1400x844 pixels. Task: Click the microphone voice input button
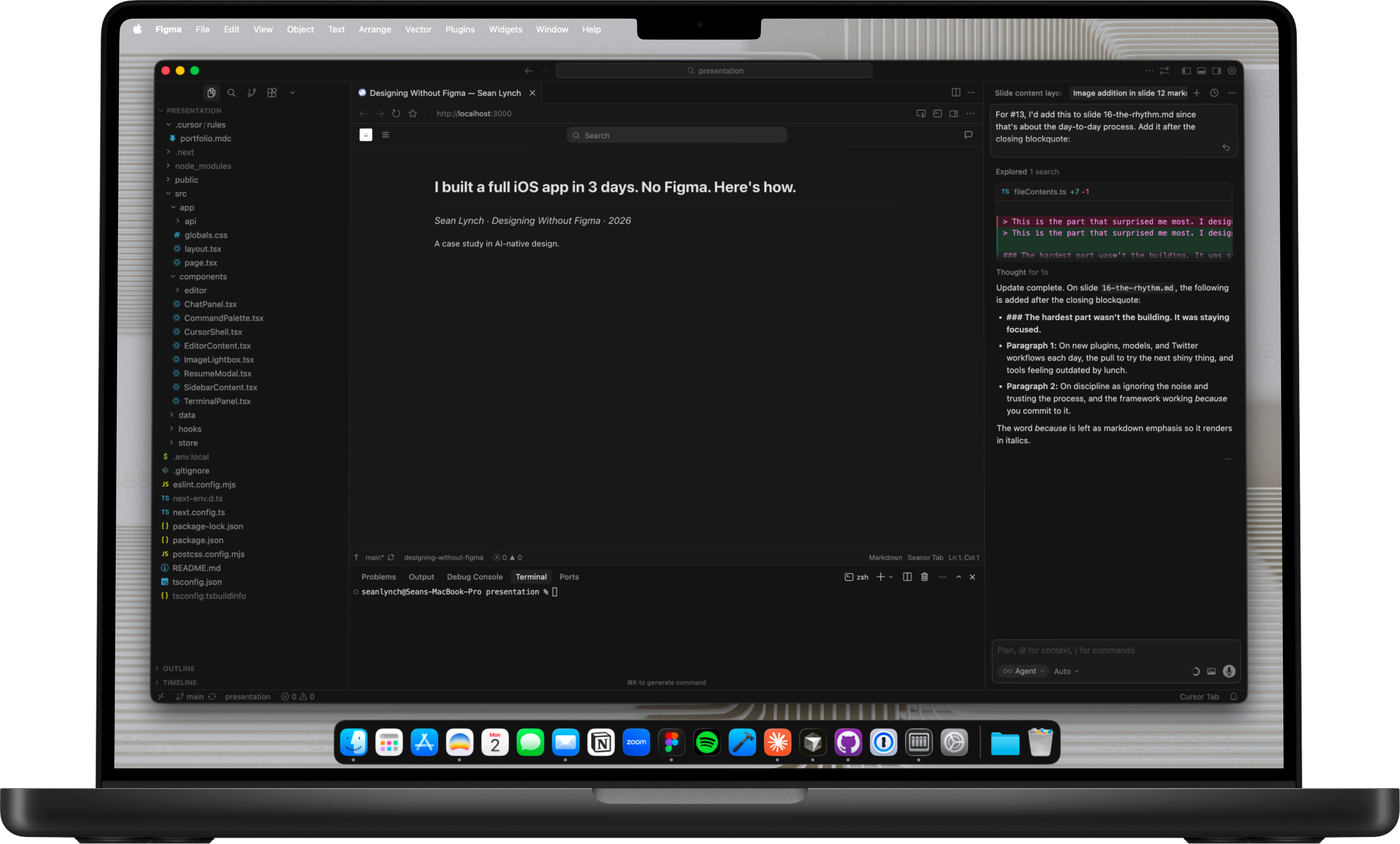(1229, 671)
